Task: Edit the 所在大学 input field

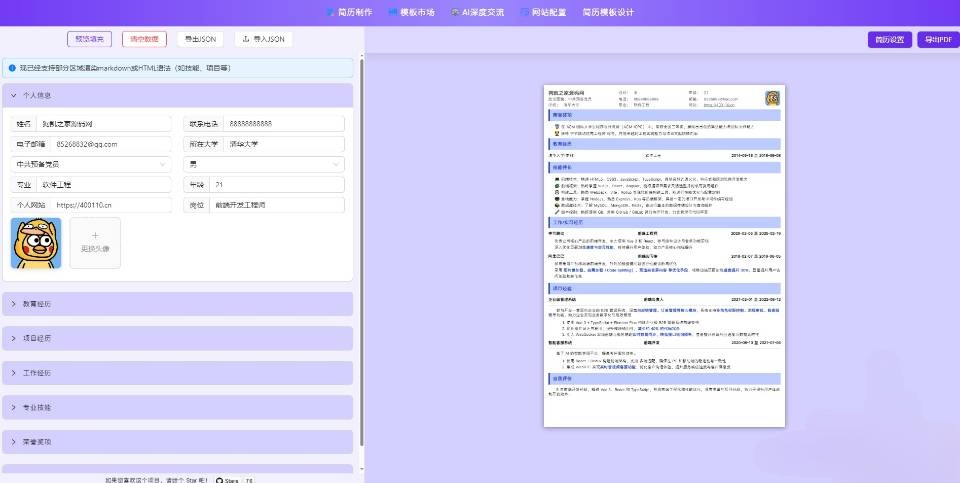Action: [283, 144]
